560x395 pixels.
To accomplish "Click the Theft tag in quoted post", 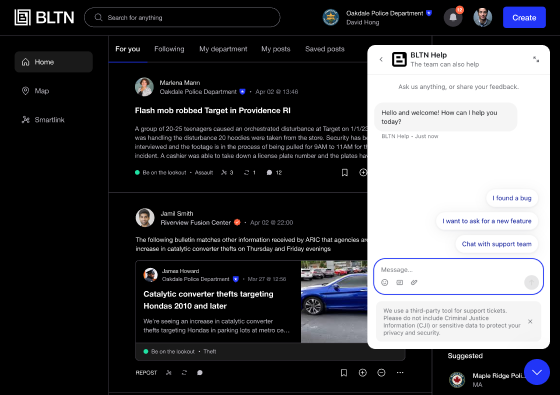I will pos(210,352).
